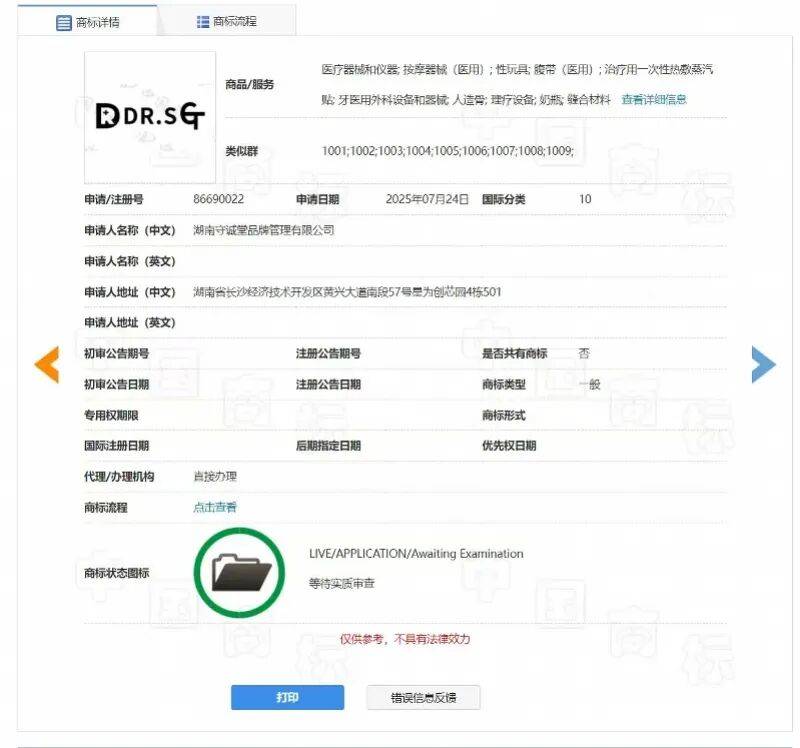
Task: Select LIVE/APPLICATION/Awaiting Examination status text
Action: click(416, 554)
